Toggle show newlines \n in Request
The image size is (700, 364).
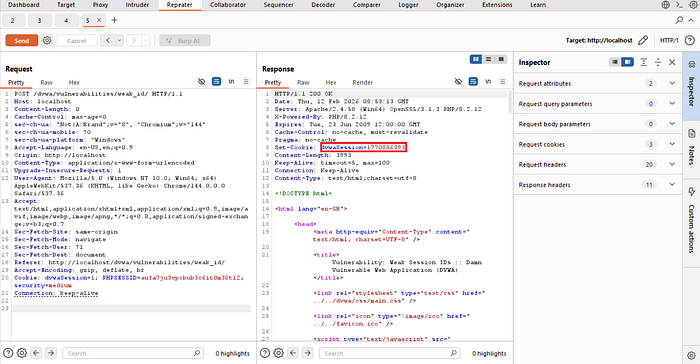tap(231, 82)
